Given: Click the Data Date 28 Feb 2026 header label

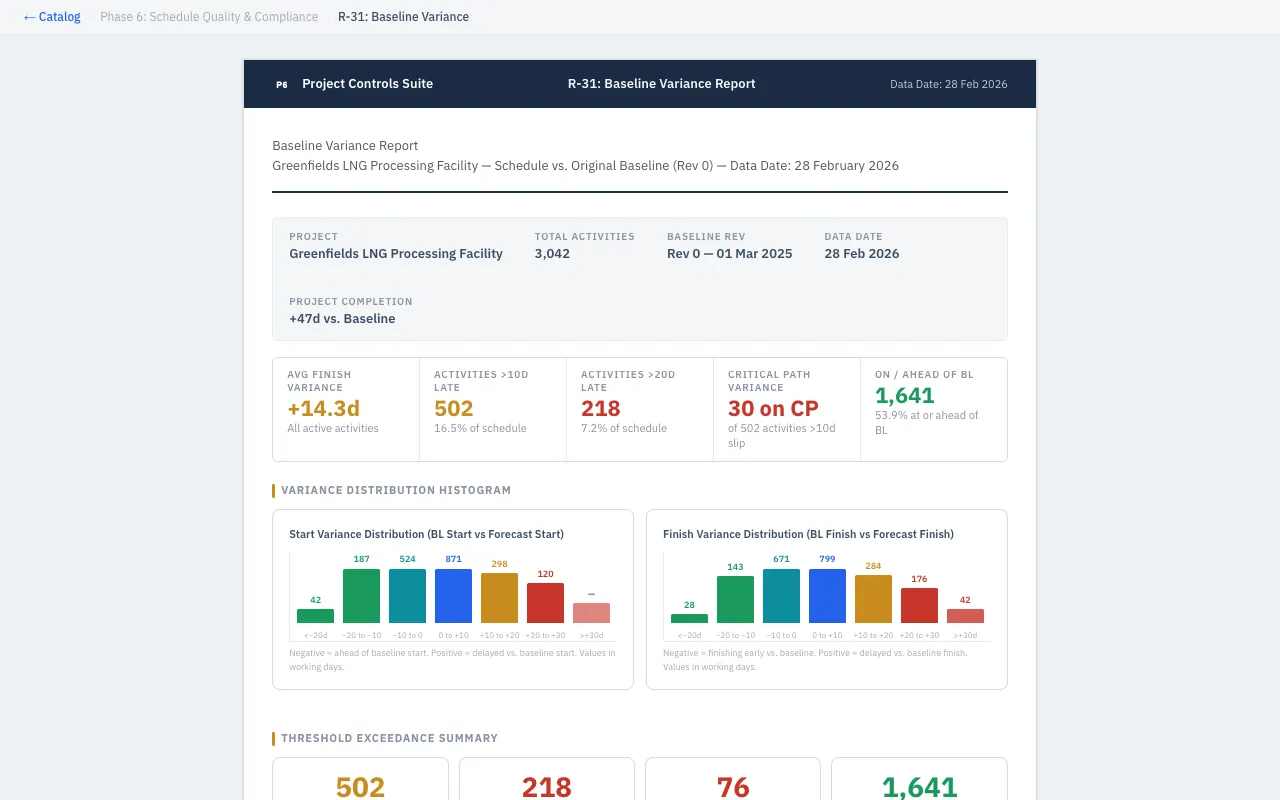Looking at the screenshot, I should point(948,84).
